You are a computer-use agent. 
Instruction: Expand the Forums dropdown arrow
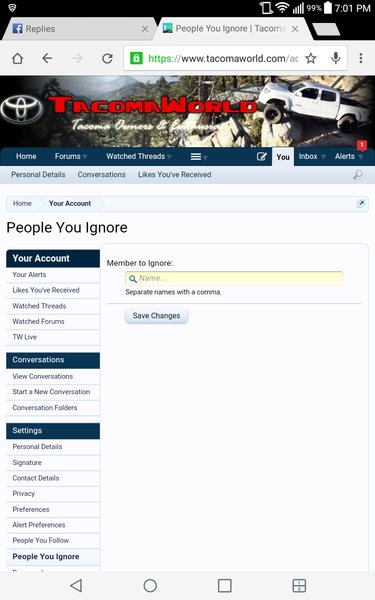pos(85,157)
